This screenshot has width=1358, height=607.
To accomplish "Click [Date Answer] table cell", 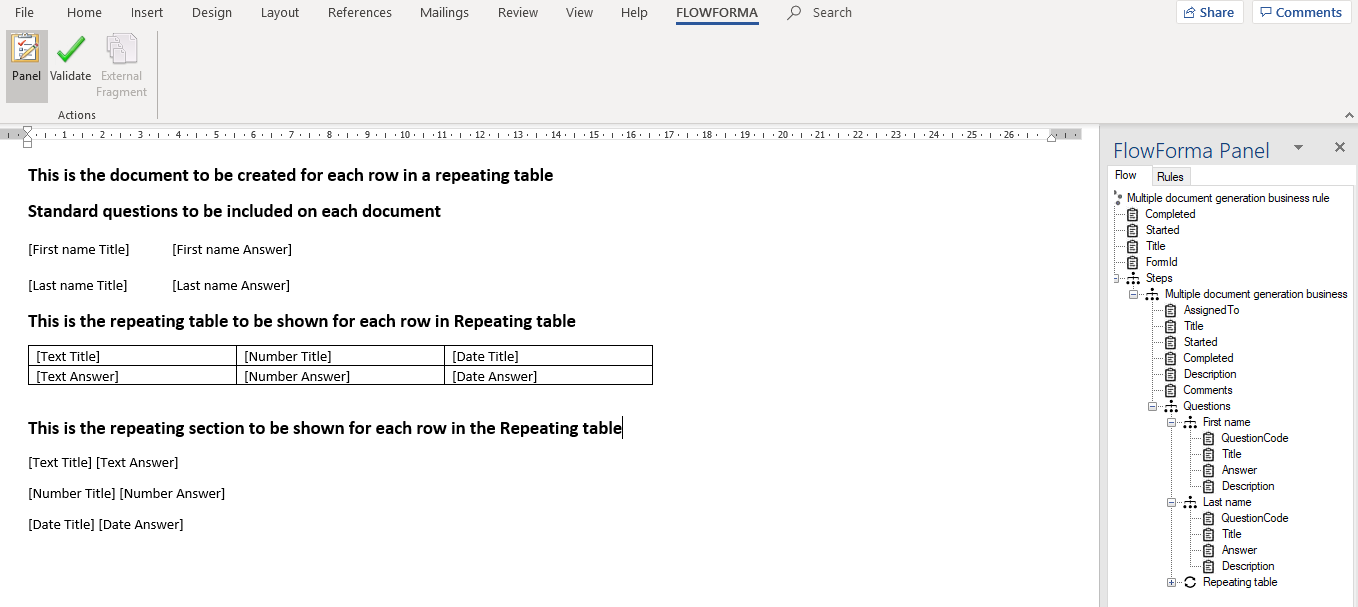I will pyautogui.click(x=549, y=376).
